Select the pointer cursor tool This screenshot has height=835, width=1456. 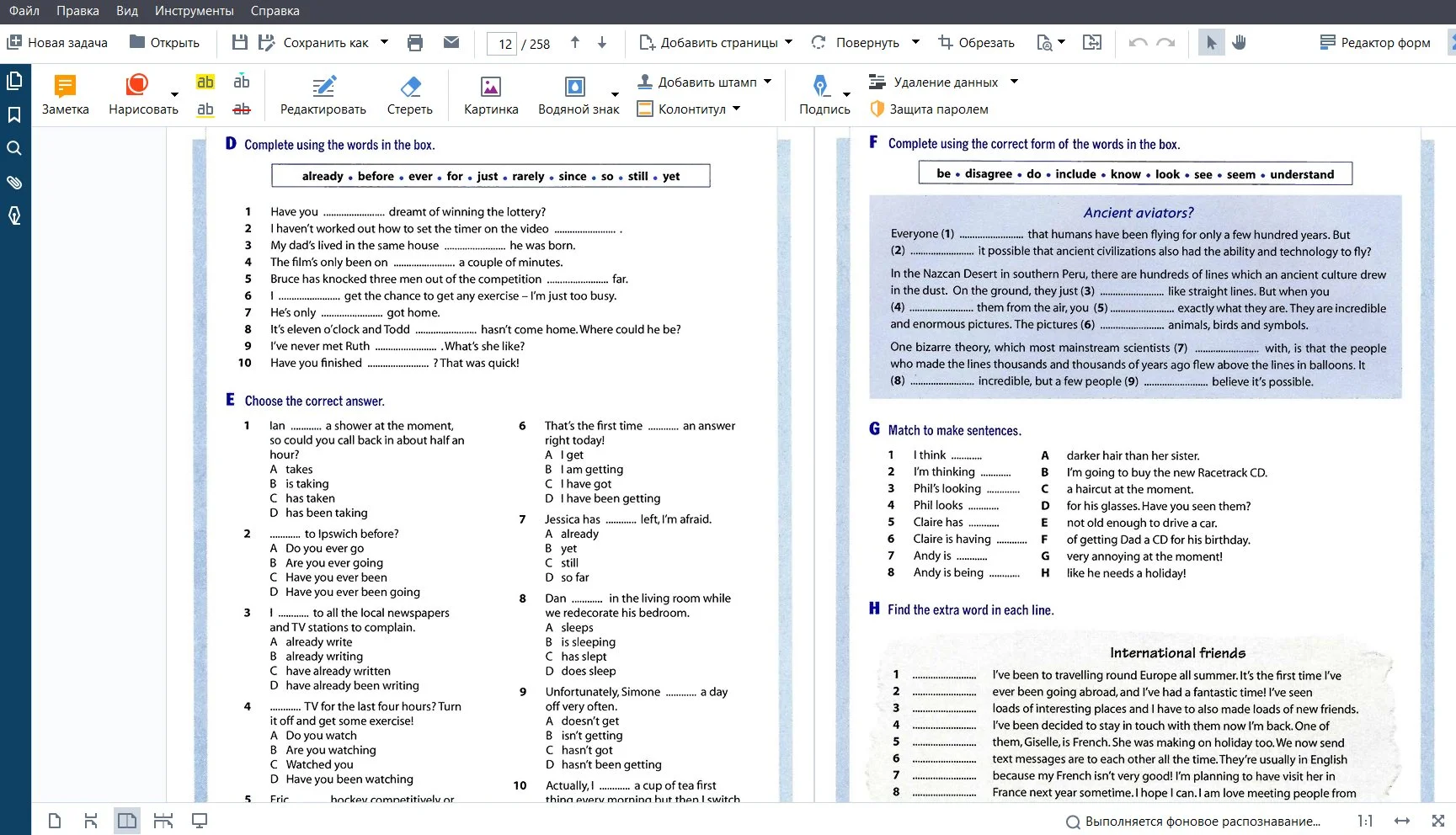[1212, 42]
